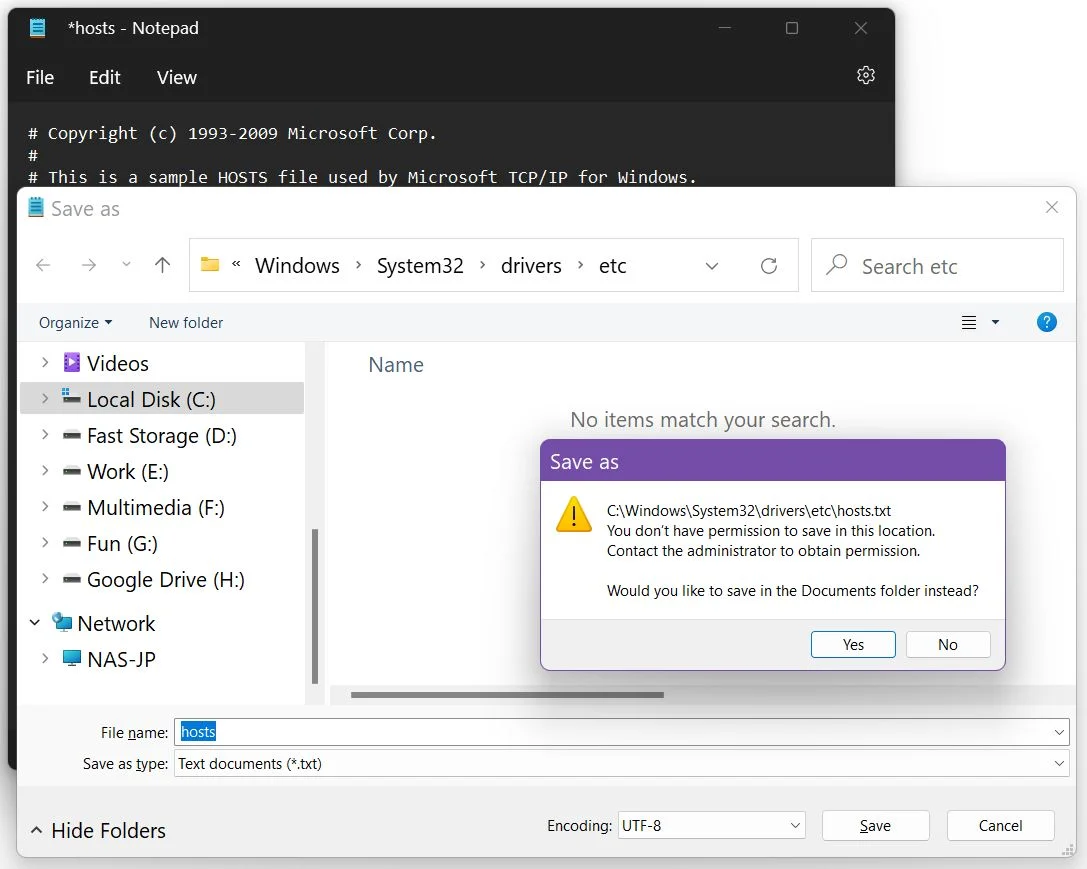The height and width of the screenshot is (869, 1087).
Task: Collapse the Network tree node
Action: pyautogui.click(x=35, y=623)
